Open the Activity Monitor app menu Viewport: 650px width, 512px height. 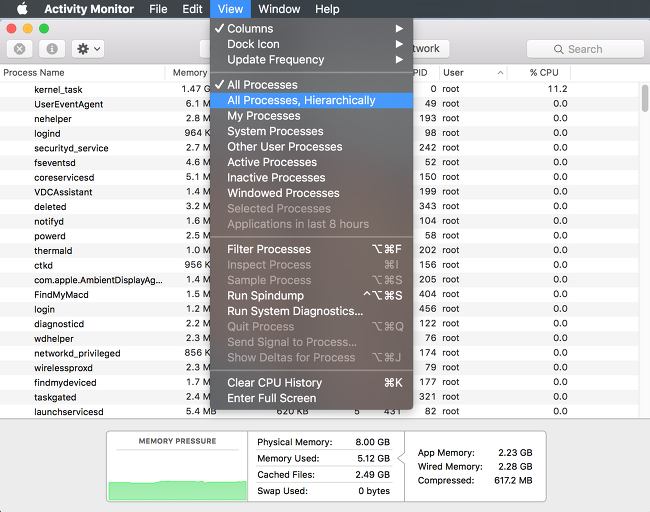pyautogui.click(x=89, y=9)
